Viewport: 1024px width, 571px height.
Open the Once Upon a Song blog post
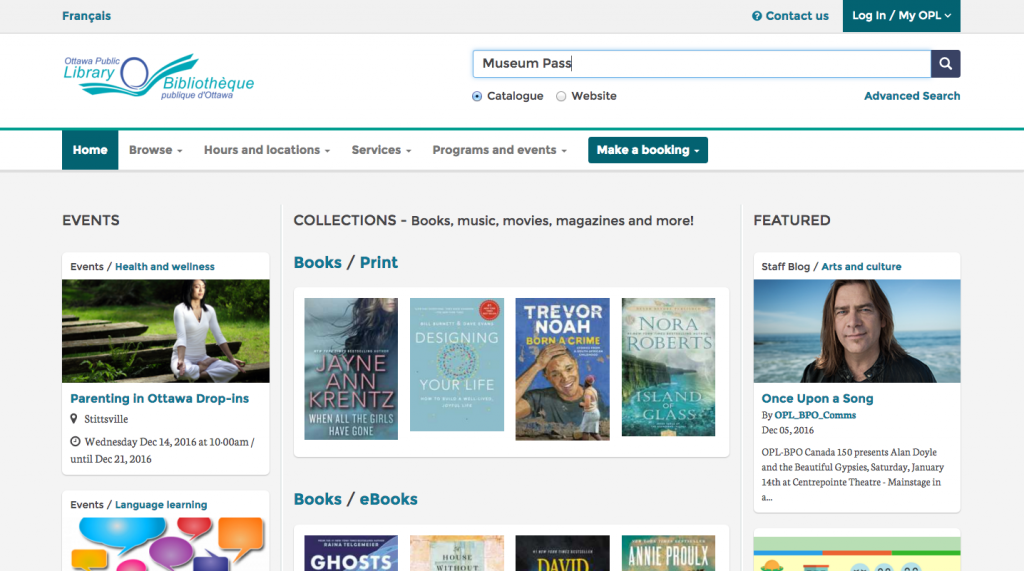pos(817,398)
